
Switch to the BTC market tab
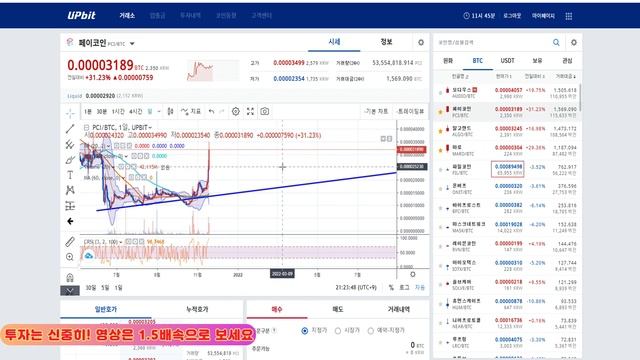pos(478,60)
